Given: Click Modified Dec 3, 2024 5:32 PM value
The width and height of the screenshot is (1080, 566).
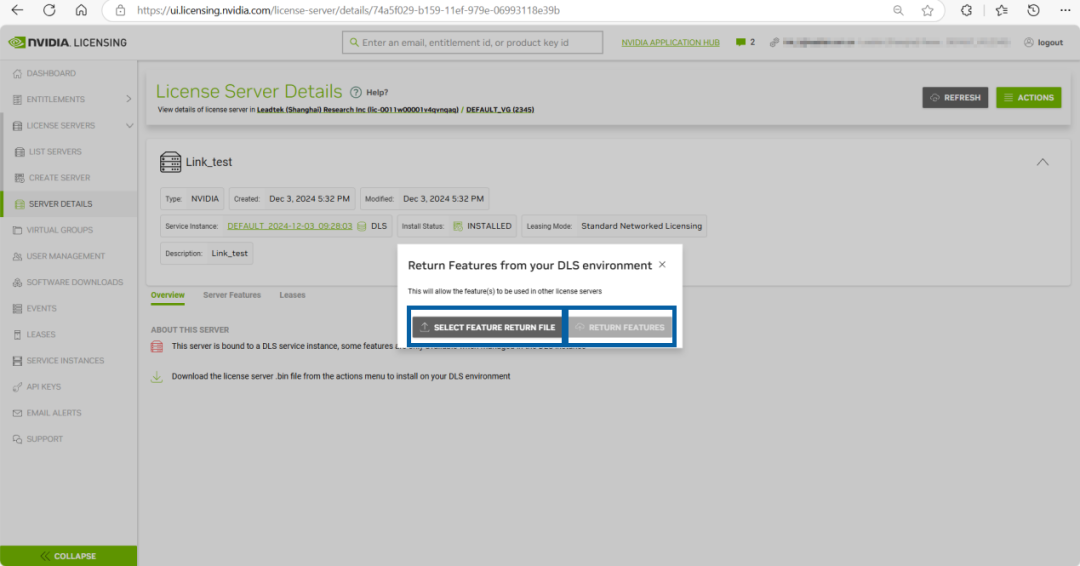Looking at the screenshot, I should tap(443, 198).
